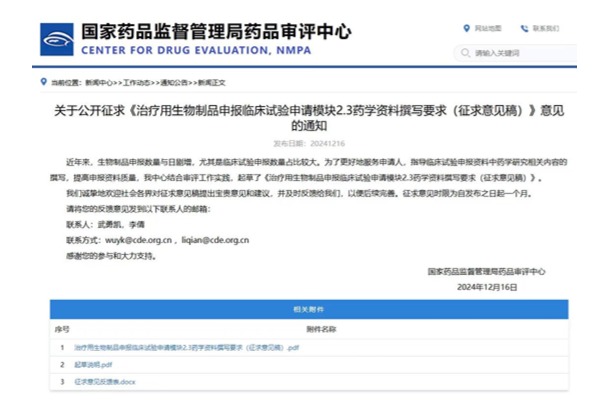
Task: Click 新闻正文 in breadcrumb
Action: [212, 83]
